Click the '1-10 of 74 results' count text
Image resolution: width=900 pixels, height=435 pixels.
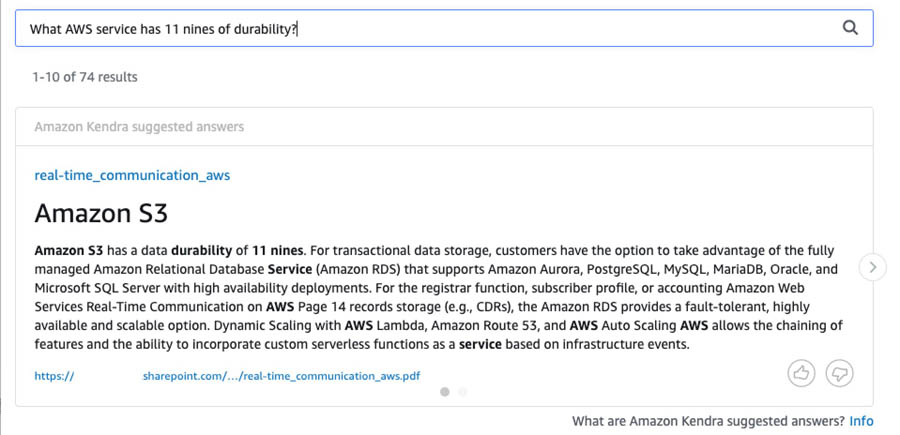click(85, 77)
